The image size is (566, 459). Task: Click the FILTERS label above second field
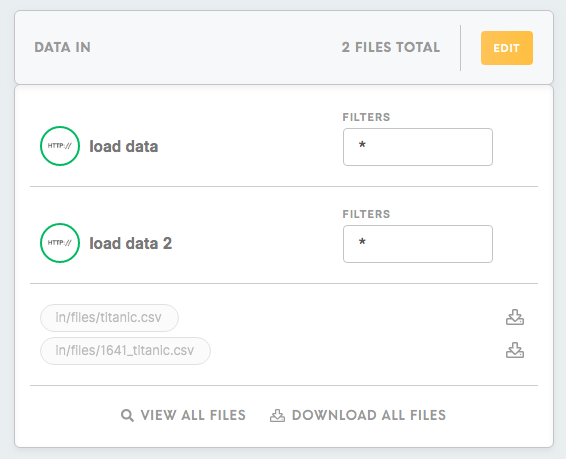point(366,214)
